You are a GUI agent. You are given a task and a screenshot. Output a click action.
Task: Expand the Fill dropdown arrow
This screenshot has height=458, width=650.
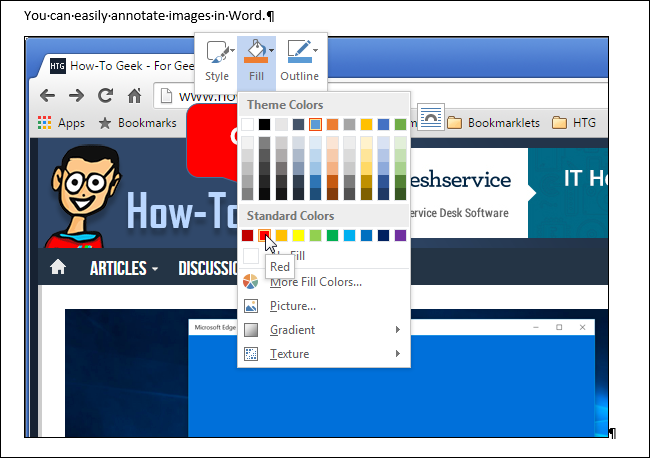pyautogui.click(x=271, y=51)
